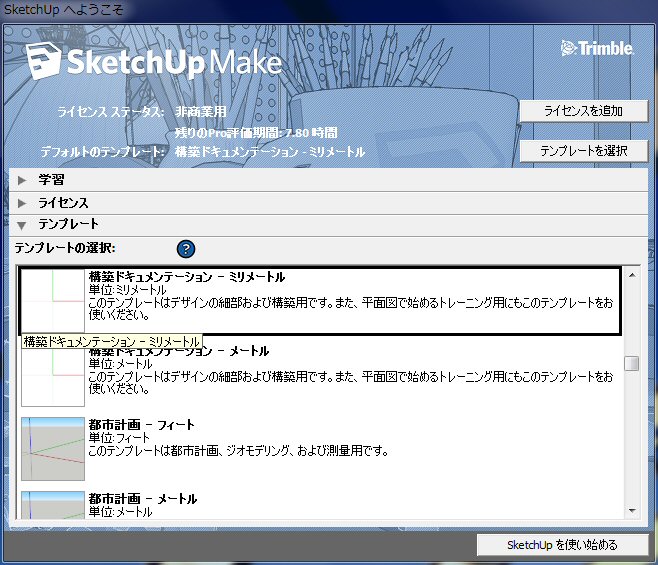The image size is (658, 565).
Task: Choose 構築ドキュメンテーション - ミリメートル template title
Action: pos(187,277)
